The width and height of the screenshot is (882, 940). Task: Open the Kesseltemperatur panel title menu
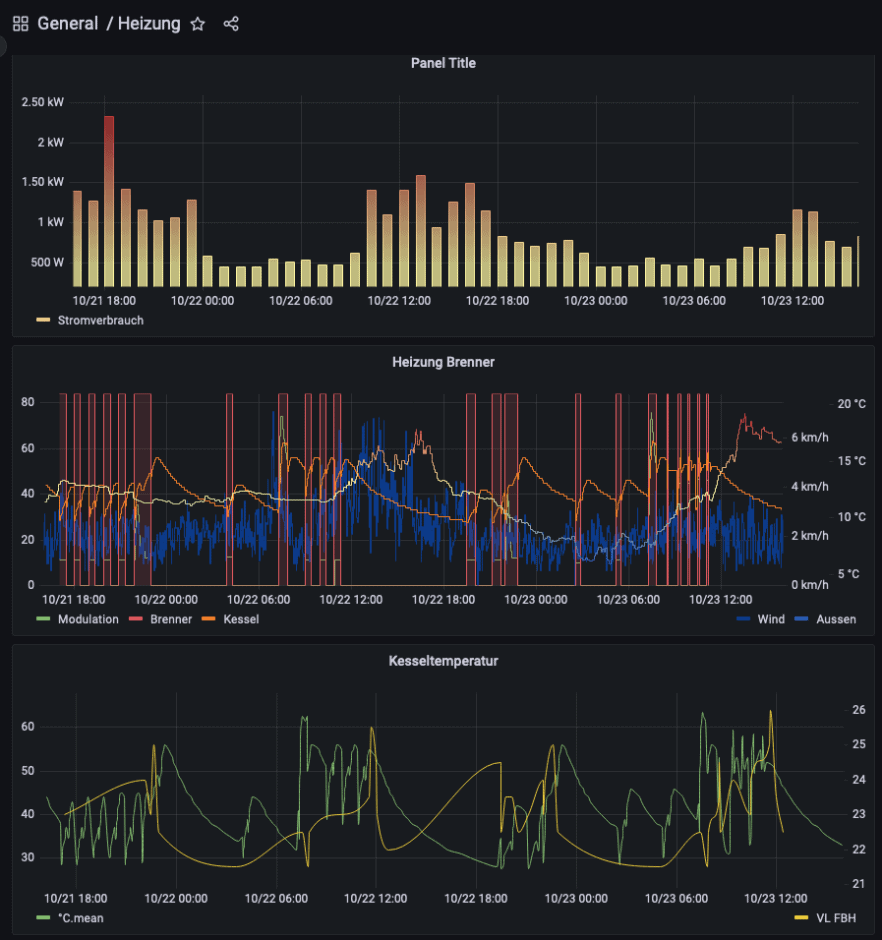click(x=443, y=661)
